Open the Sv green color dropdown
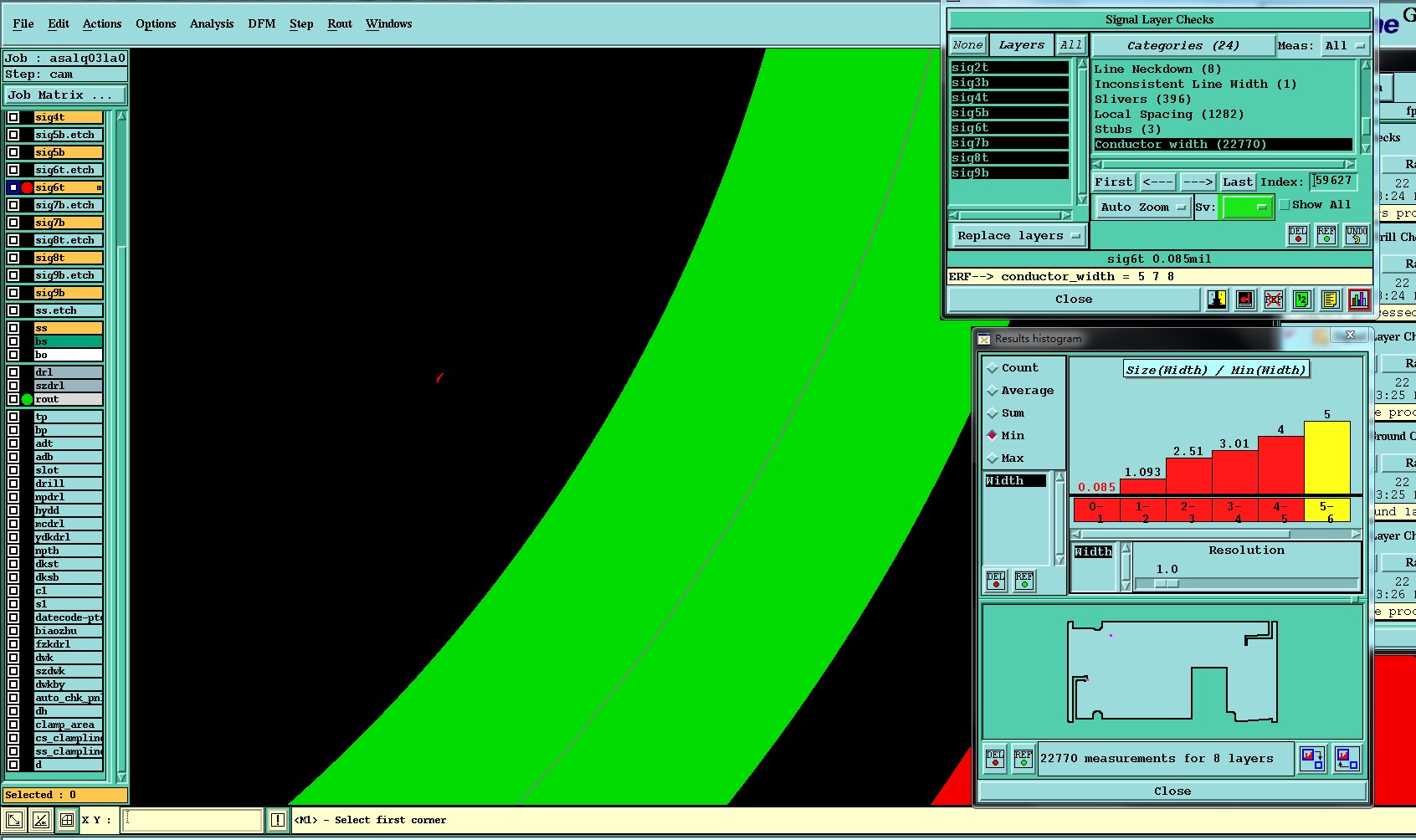The width and height of the screenshot is (1416, 840). click(x=1248, y=207)
